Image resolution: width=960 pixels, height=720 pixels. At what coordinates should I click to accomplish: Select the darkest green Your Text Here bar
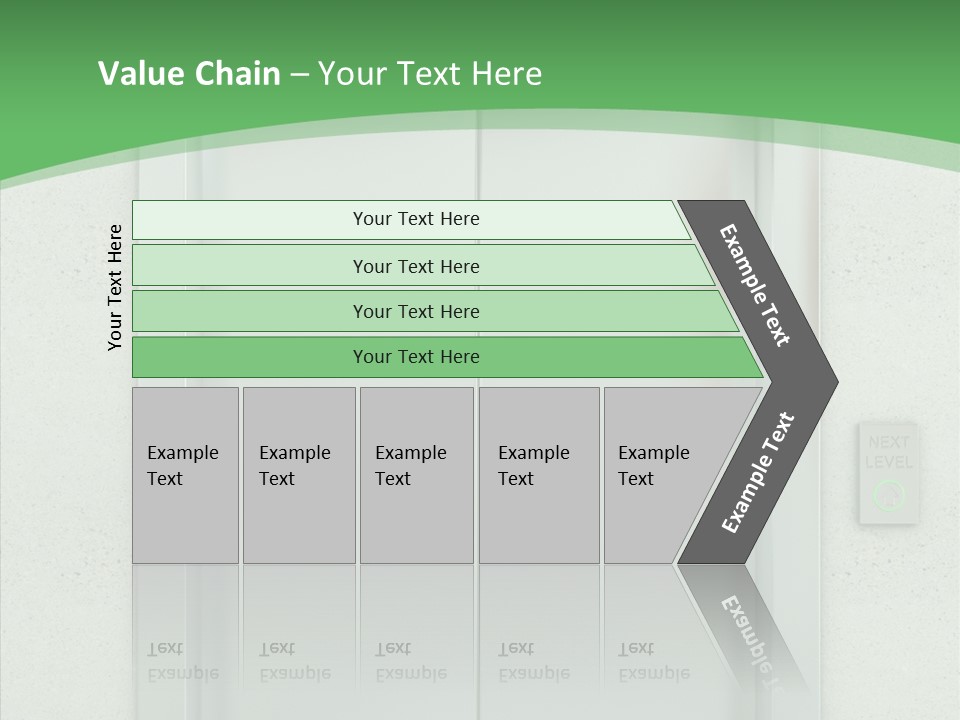tap(447, 357)
